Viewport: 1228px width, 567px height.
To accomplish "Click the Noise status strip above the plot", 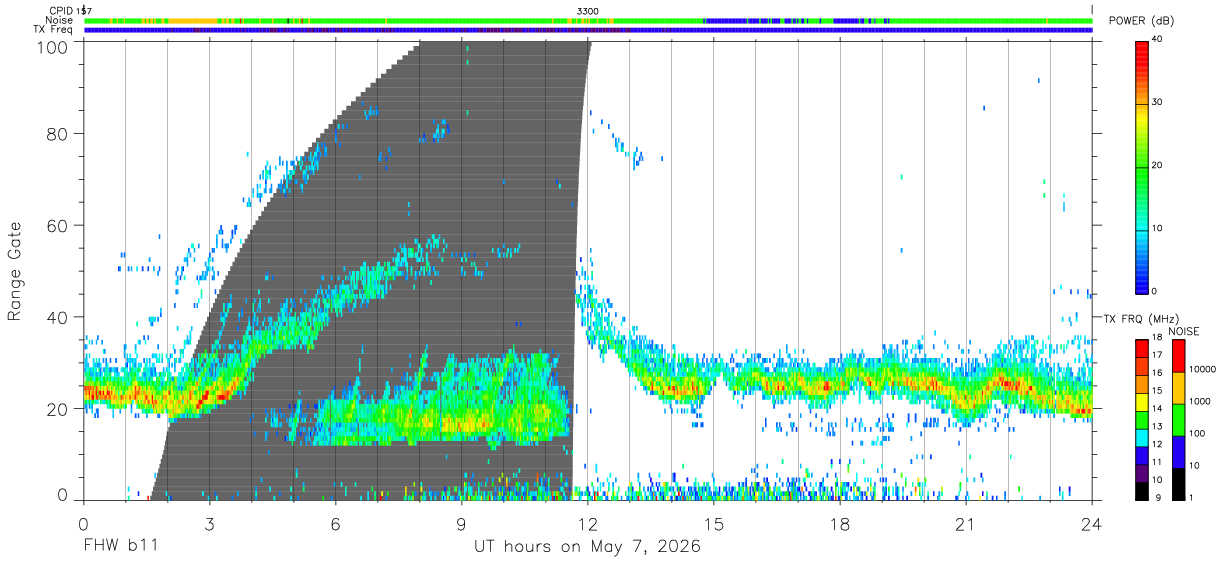I will [x=589, y=20].
